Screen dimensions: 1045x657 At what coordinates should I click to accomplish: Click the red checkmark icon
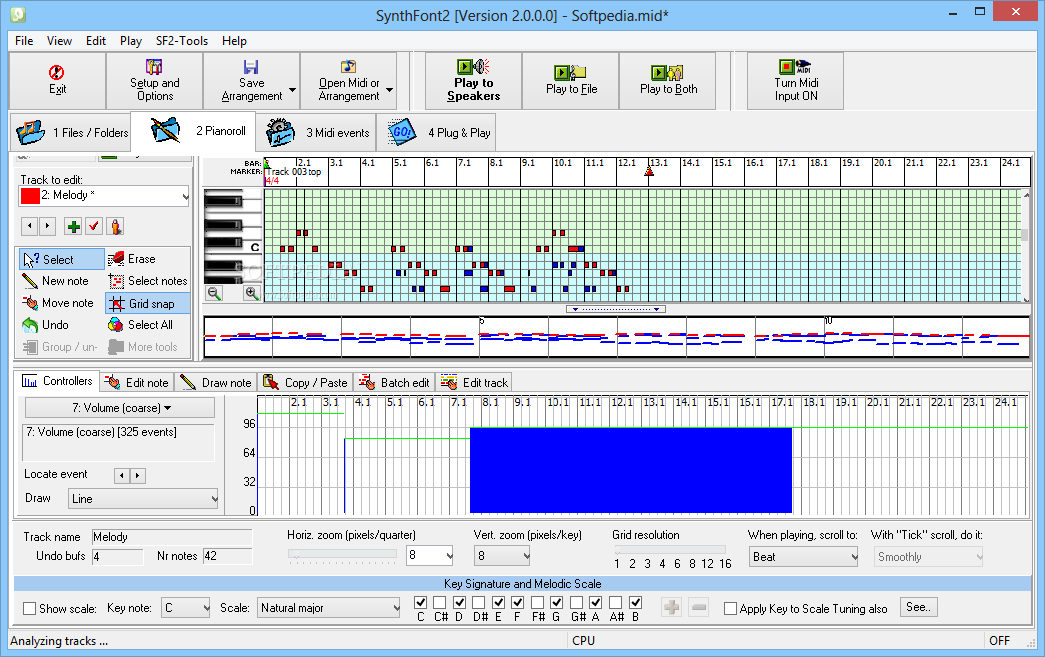pyautogui.click(x=94, y=227)
